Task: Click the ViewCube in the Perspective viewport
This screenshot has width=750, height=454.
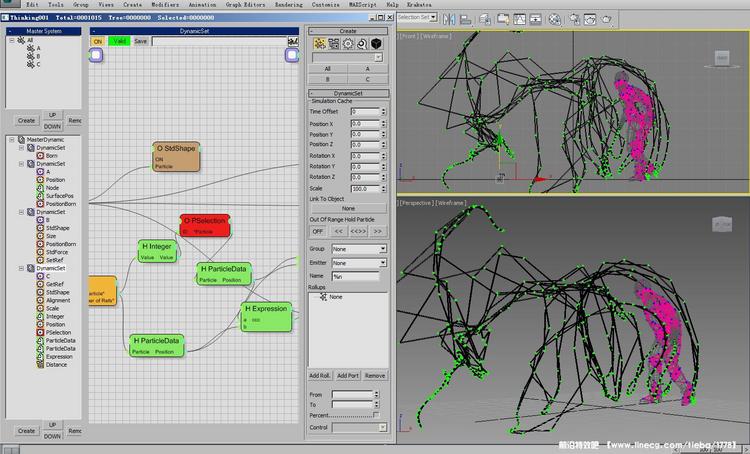Action: [x=722, y=224]
